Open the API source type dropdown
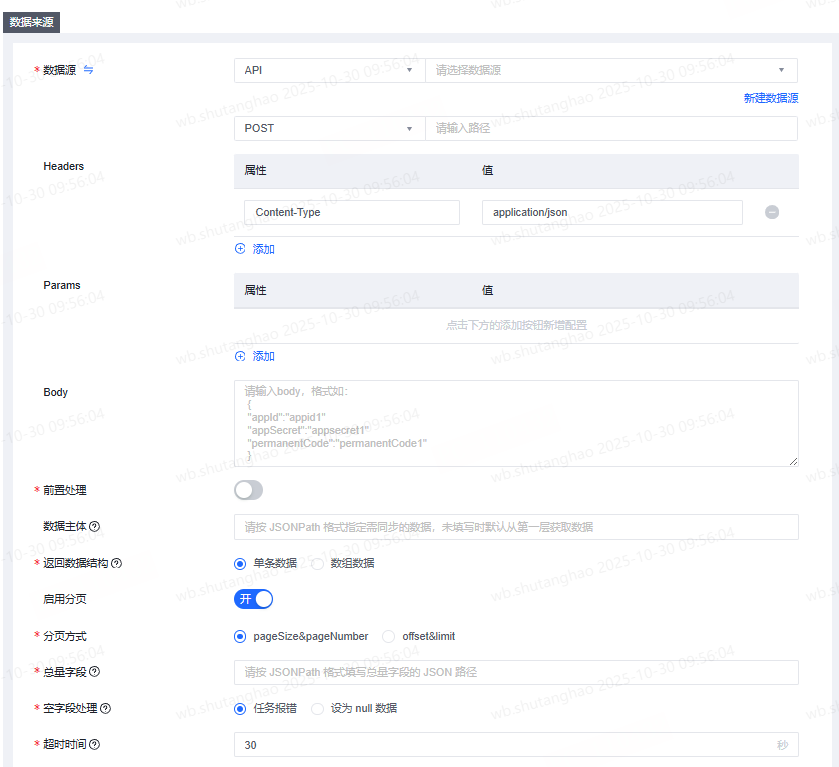 point(329,70)
